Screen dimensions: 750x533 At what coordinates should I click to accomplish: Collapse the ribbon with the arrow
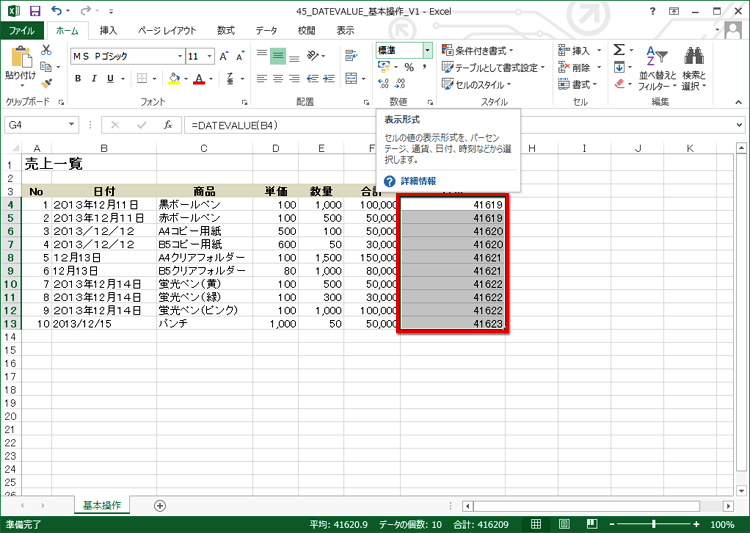[x=739, y=102]
